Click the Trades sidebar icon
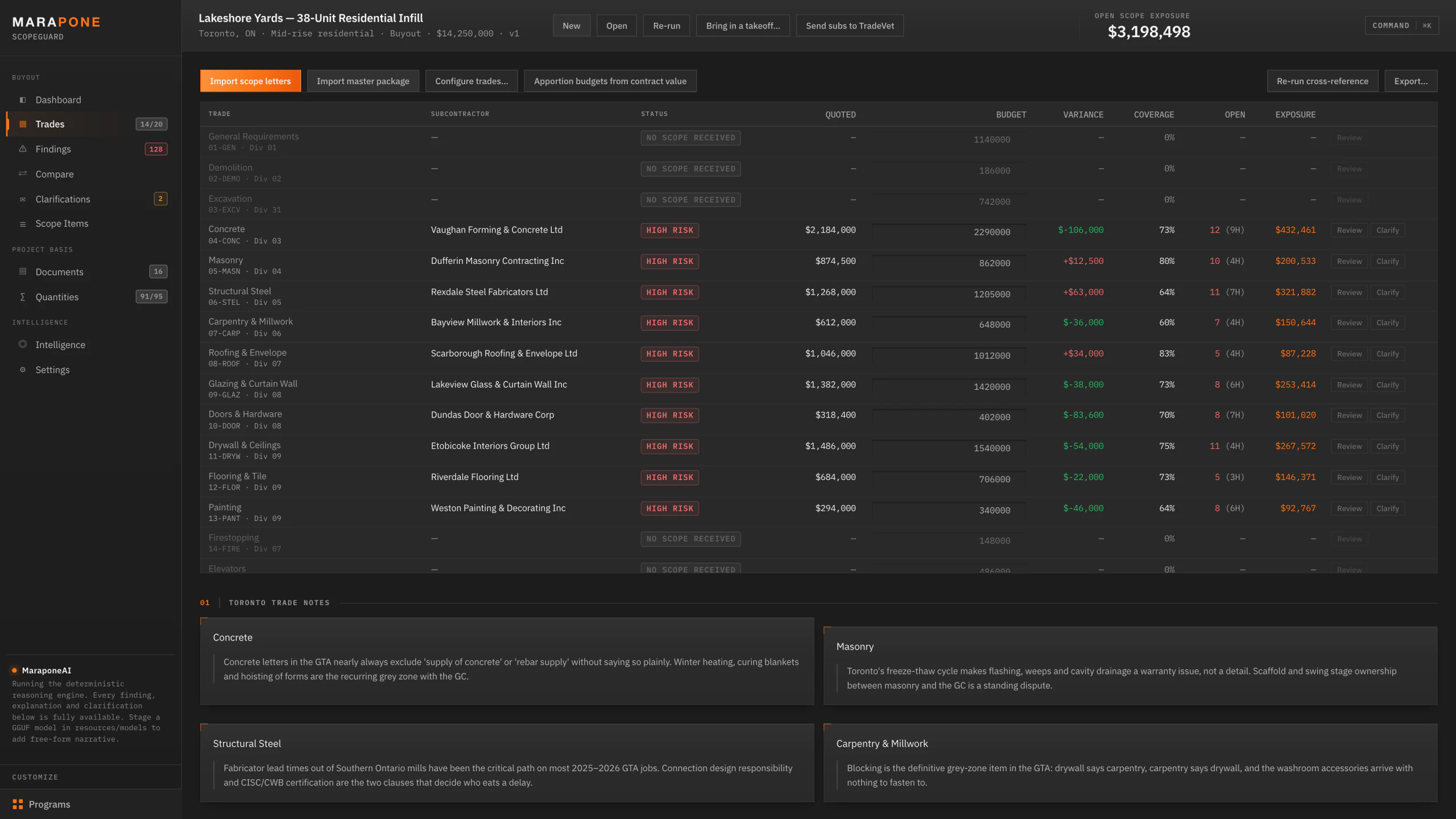Screen dimensions: 1456x819 click(x=23, y=124)
